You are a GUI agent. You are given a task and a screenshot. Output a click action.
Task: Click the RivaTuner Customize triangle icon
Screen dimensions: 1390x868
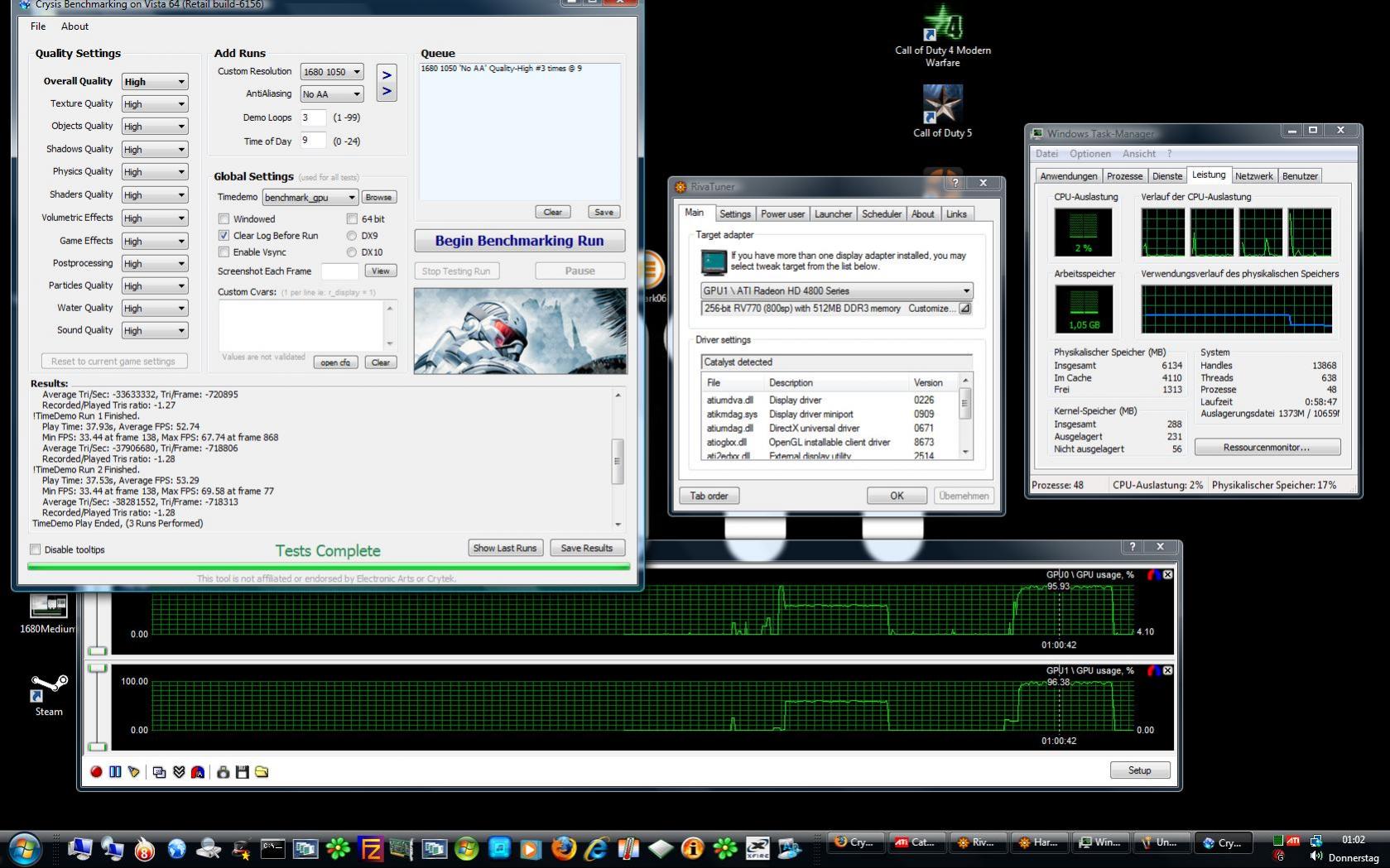coord(964,309)
